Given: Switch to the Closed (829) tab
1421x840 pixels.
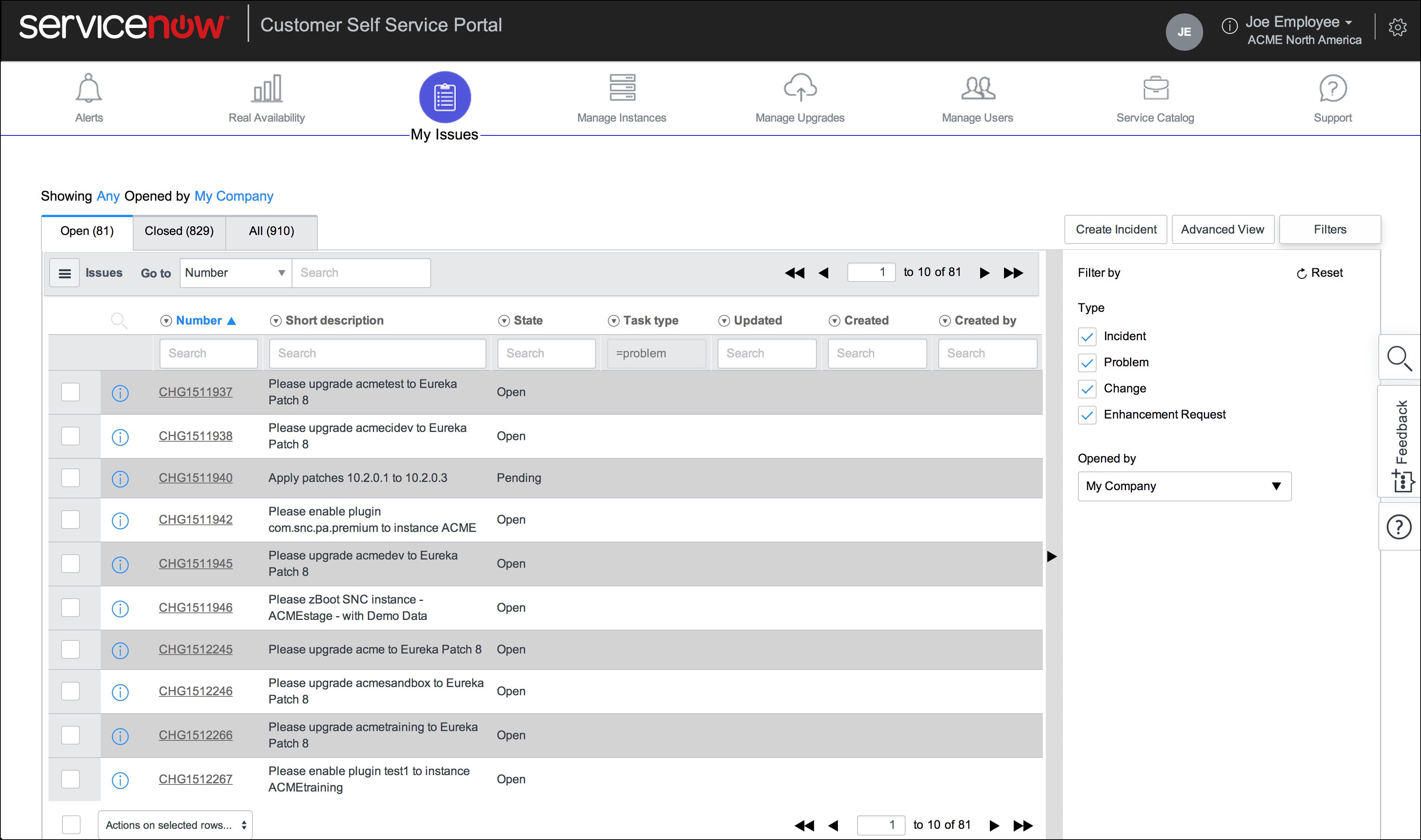Looking at the screenshot, I should (x=179, y=232).
